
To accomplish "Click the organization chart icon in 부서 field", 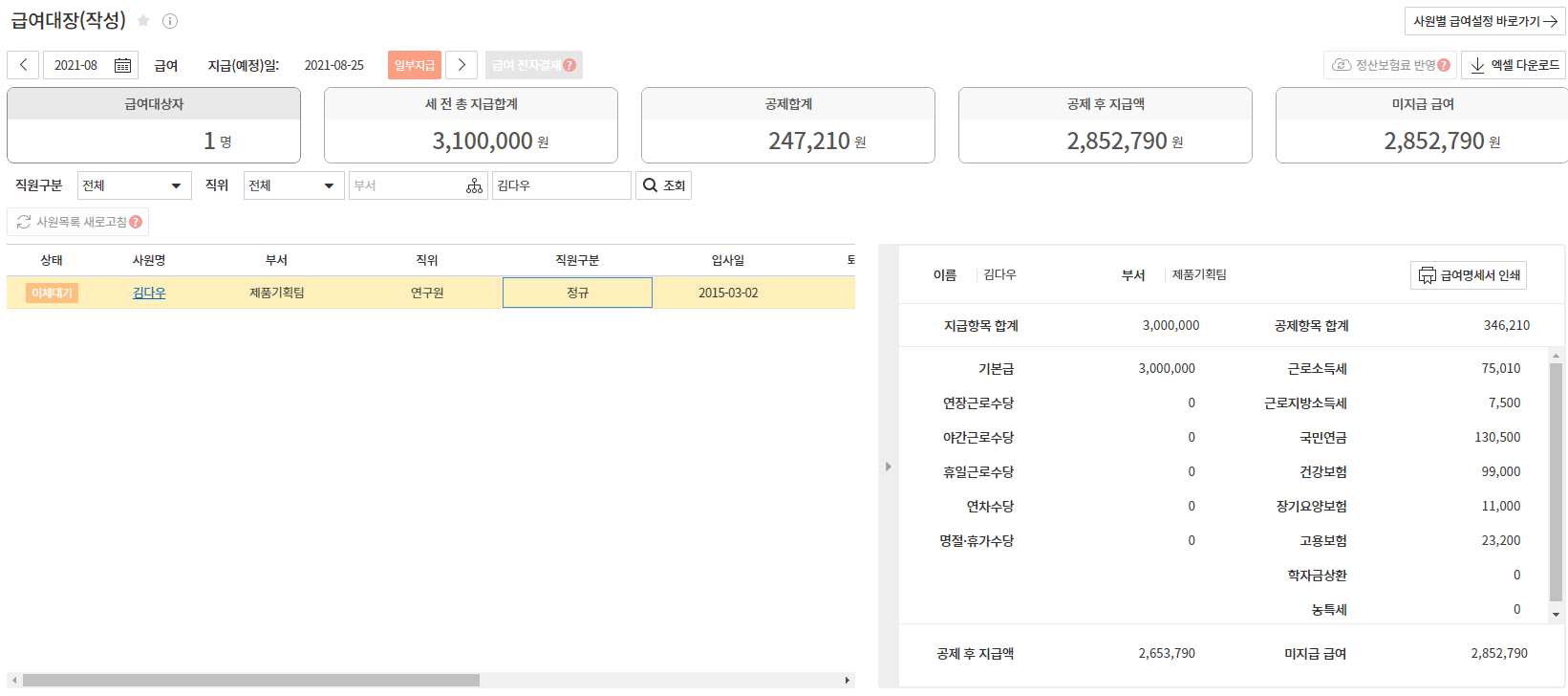I will [x=474, y=185].
